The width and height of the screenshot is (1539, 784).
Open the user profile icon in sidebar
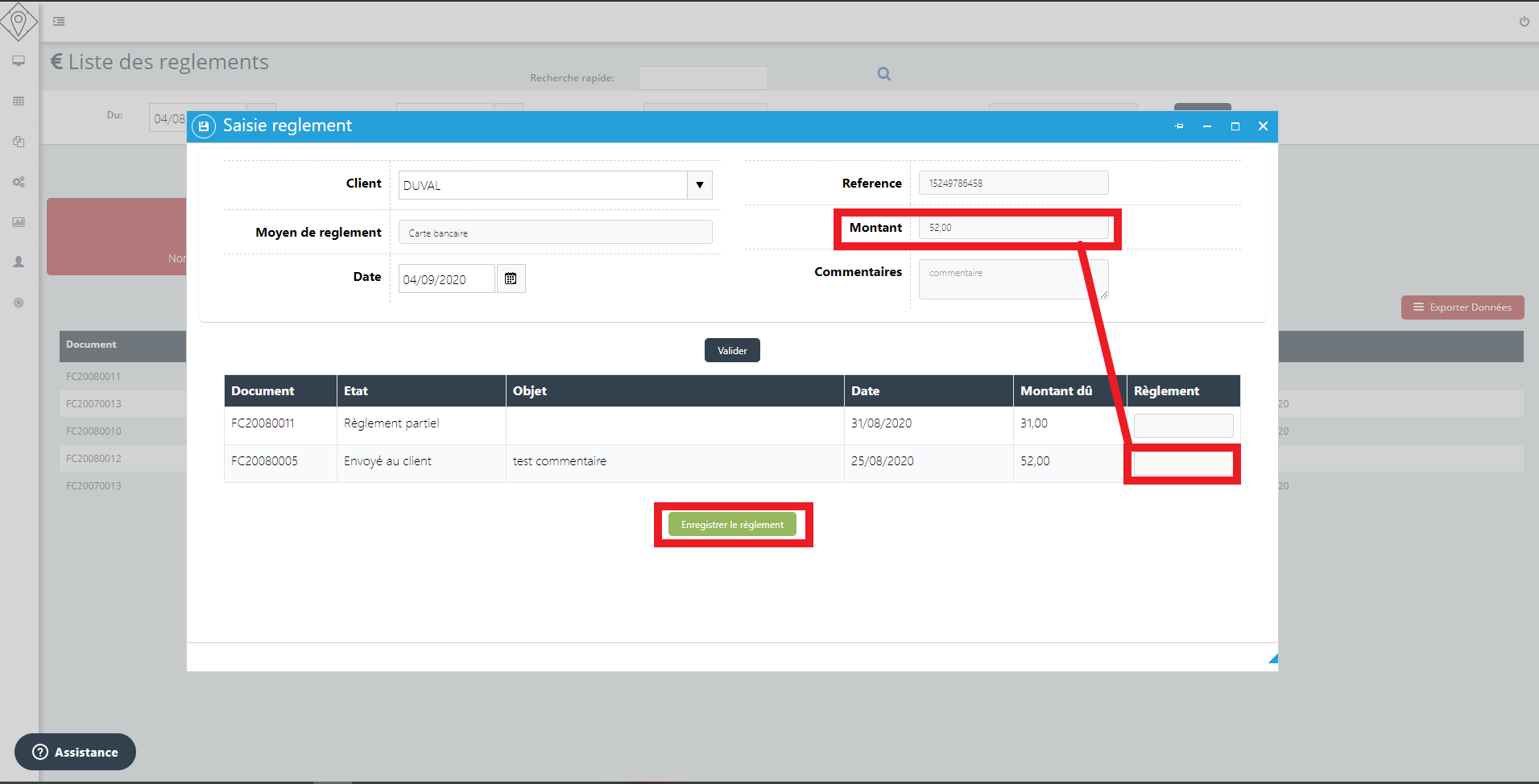pos(19,262)
